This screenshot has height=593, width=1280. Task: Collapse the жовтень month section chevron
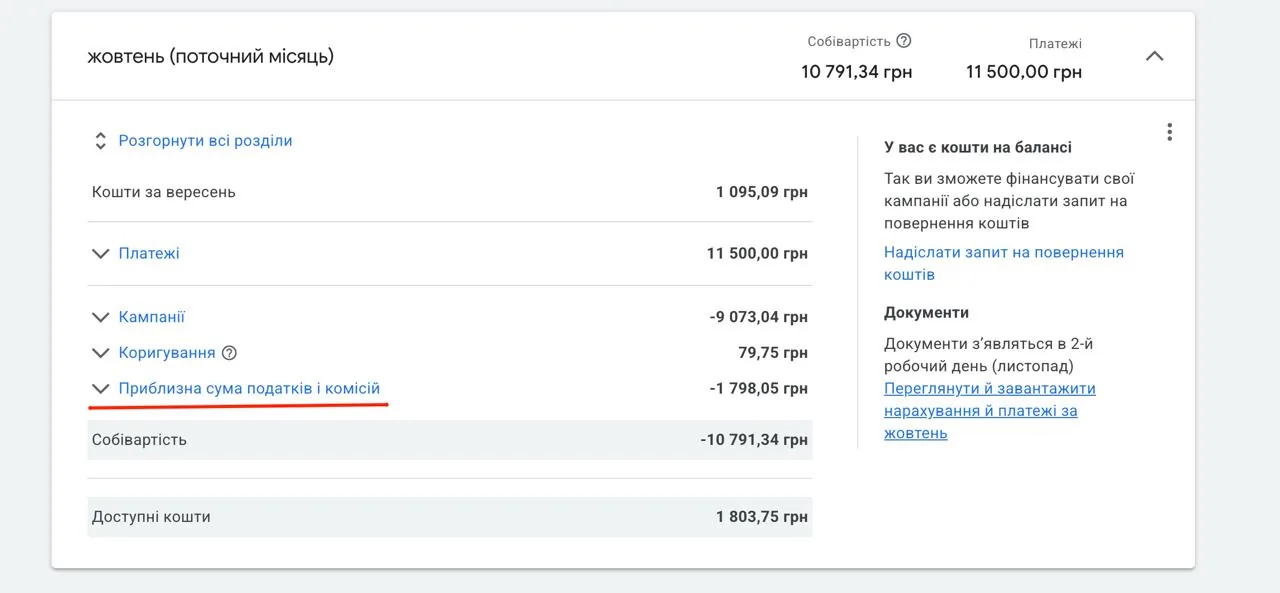1154,56
